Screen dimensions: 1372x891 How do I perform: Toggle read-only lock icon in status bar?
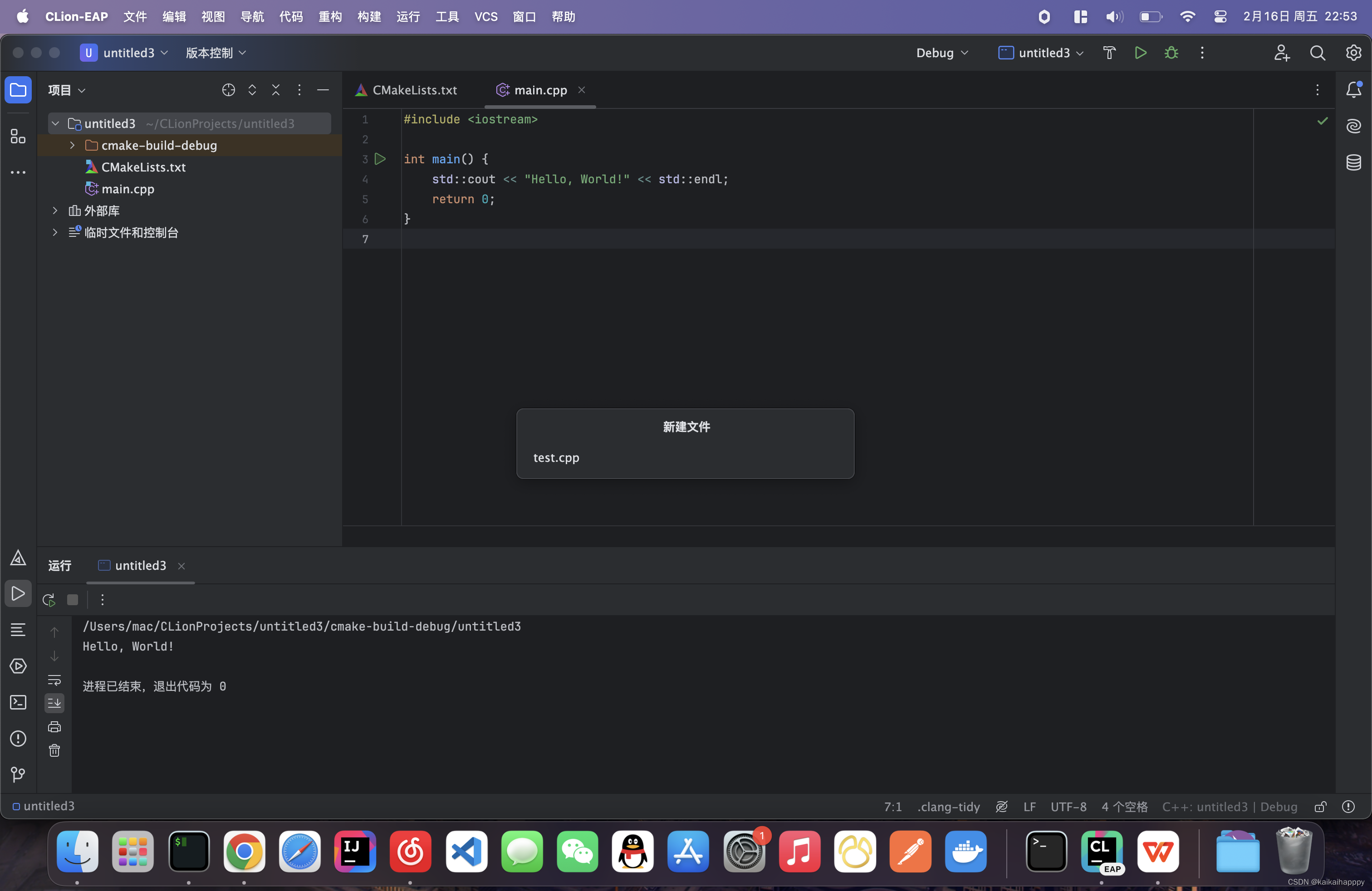tap(1321, 806)
